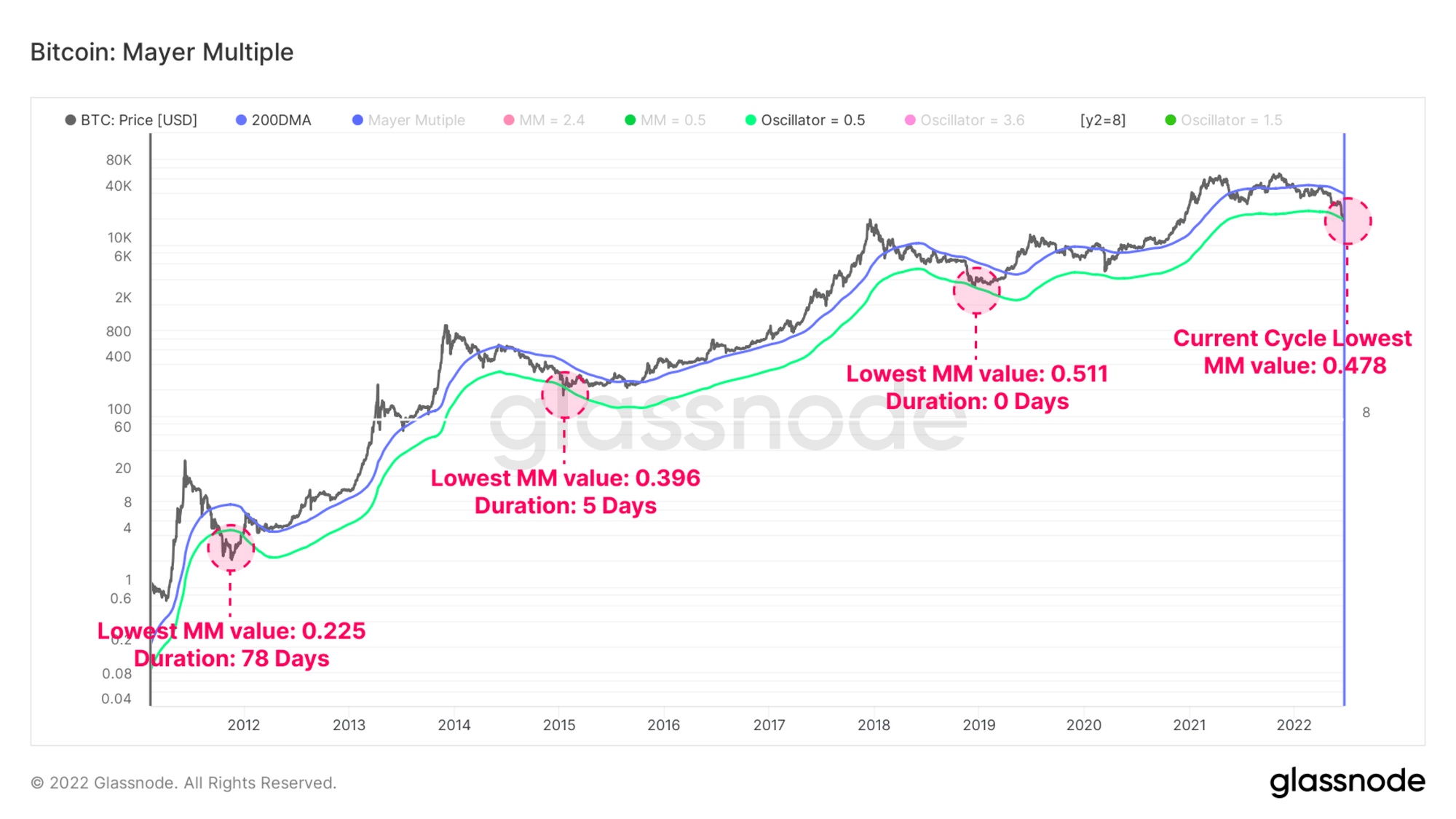Toggle the [y2=8] legend entry
1456x819 pixels.
tap(1102, 120)
